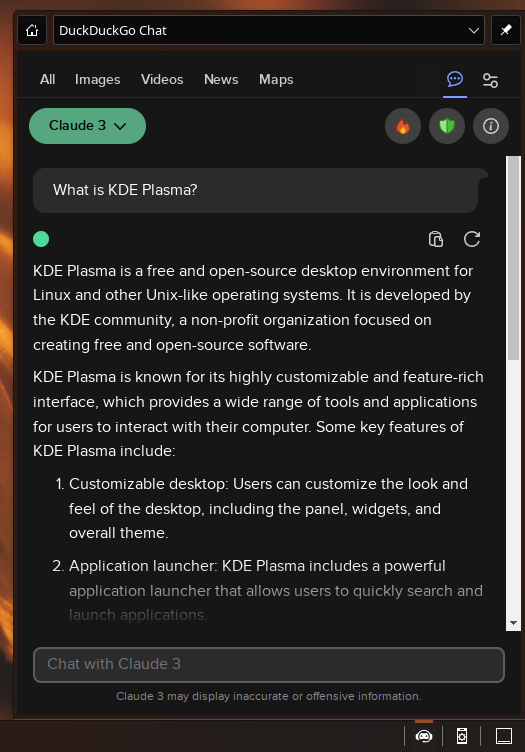The width and height of the screenshot is (525, 752).
Task: Open the search settings sliders icon
Action: pos(490,80)
